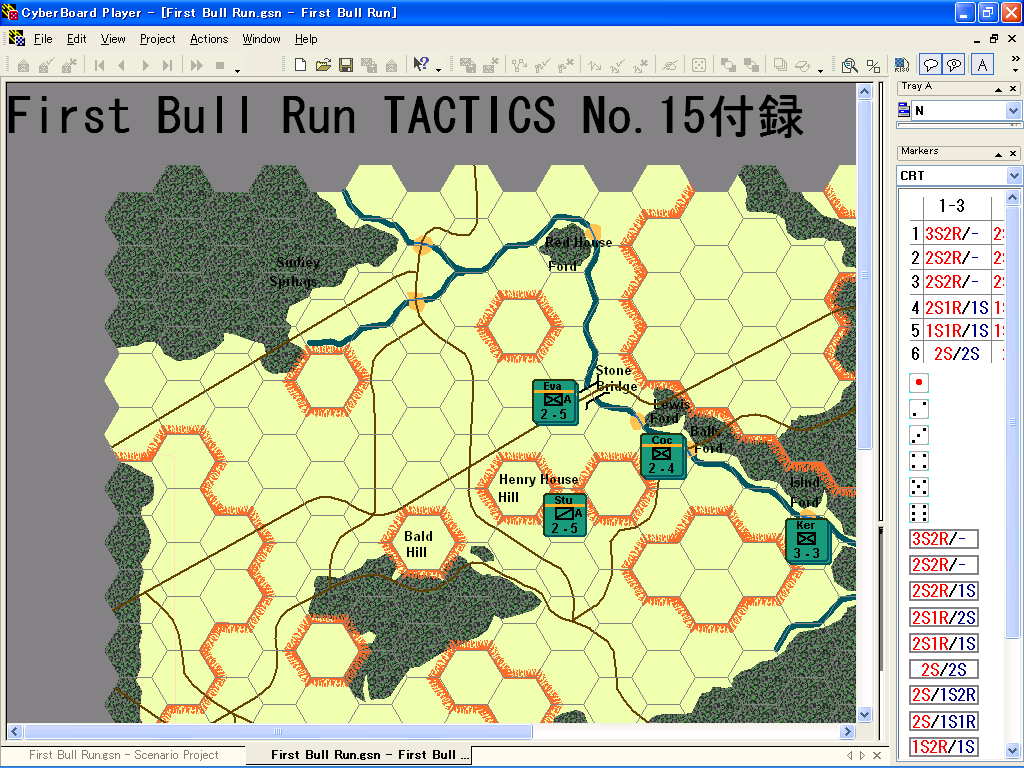Open the Tray A selection dropdown

(1013, 110)
